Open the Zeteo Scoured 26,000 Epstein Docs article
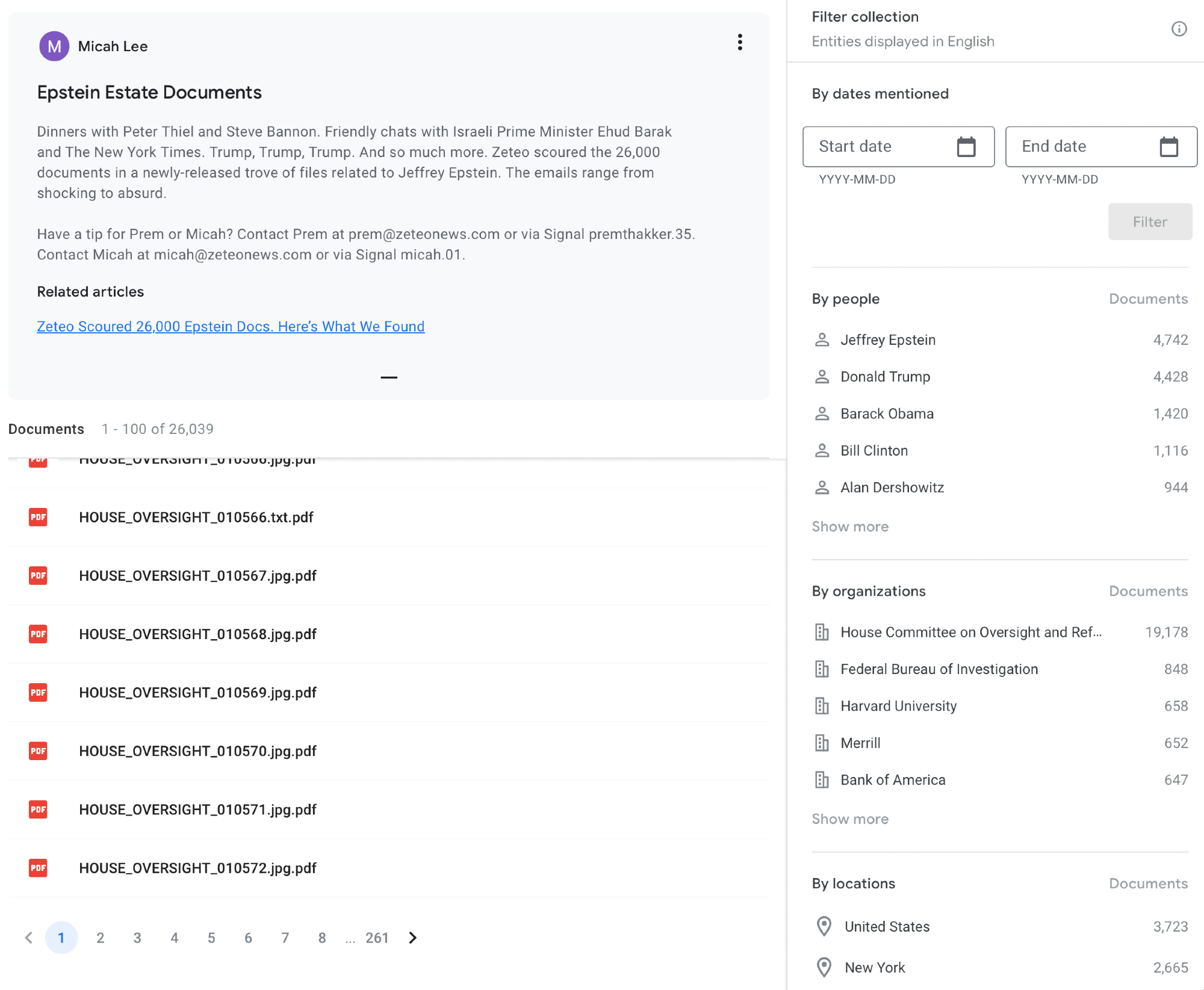The height and width of the screenshot is (990, 1204). [x=231, y=326]
